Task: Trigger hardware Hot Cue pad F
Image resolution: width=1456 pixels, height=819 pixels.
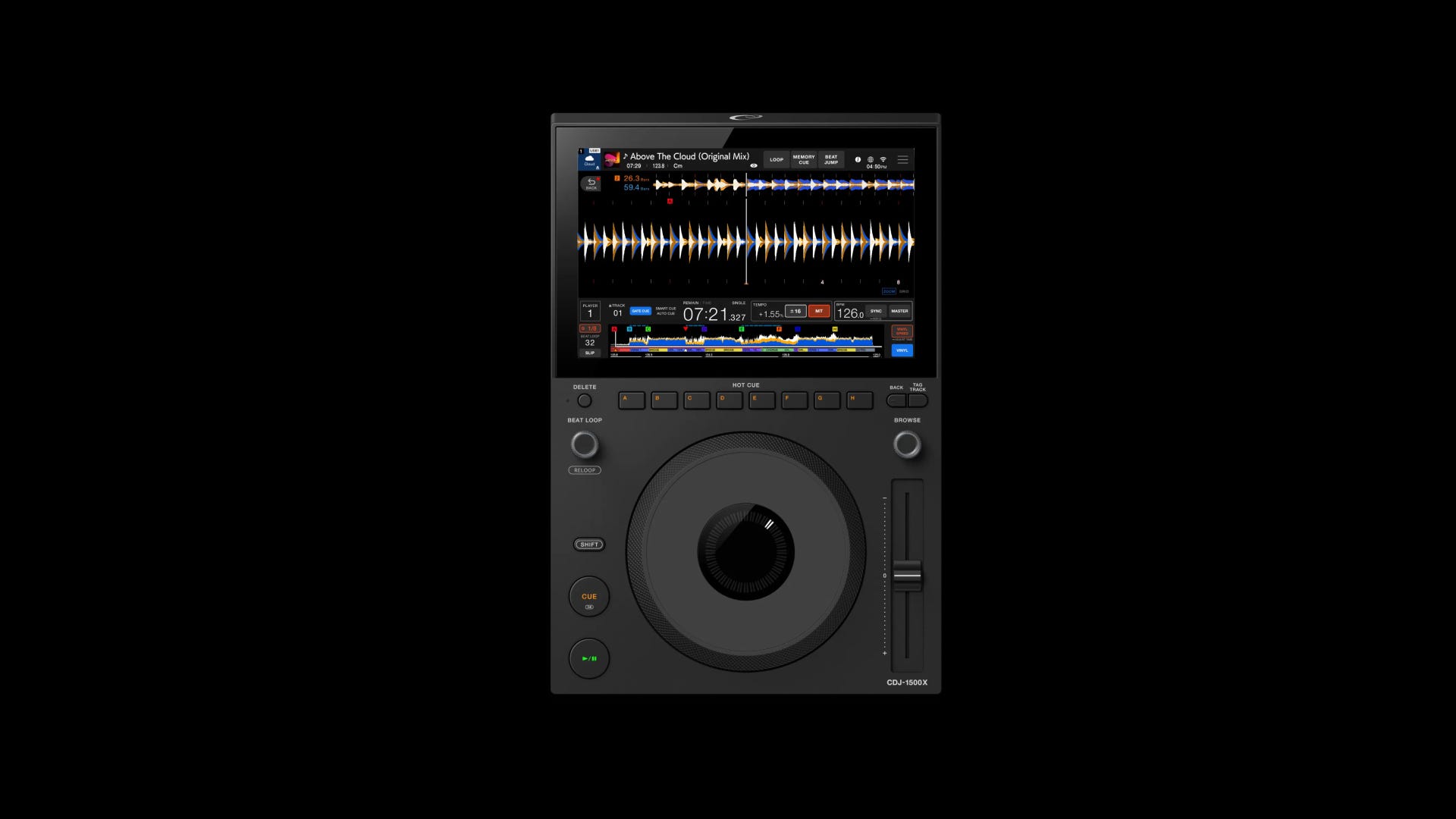Action: [795, 400]
